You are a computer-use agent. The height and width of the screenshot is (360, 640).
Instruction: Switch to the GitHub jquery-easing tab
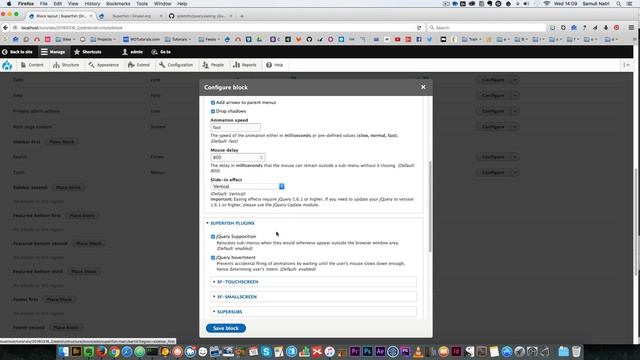pyautogui.click(x=201, y=16)
